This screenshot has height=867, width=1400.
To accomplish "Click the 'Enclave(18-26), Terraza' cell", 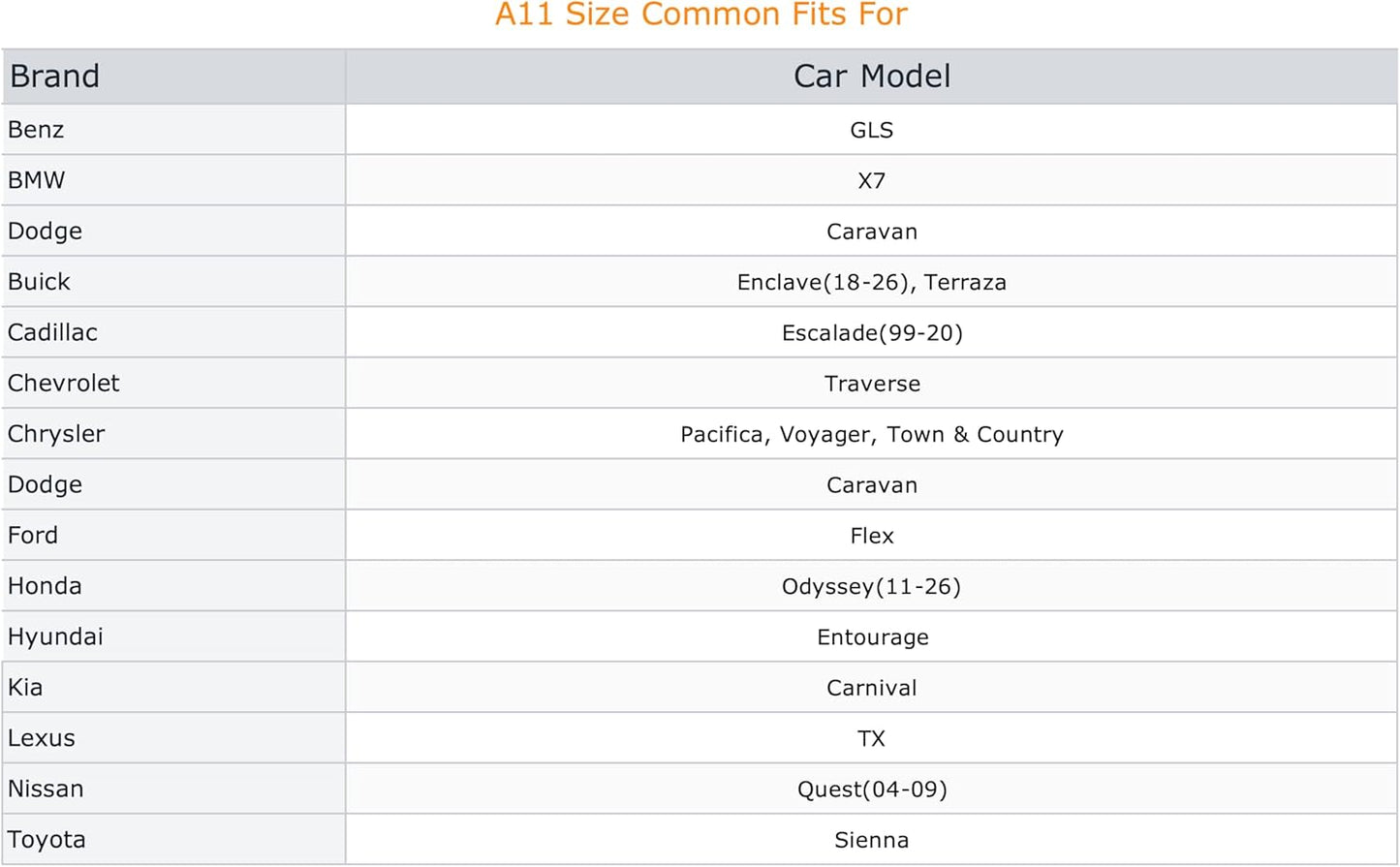I will (x=871, y=282).
